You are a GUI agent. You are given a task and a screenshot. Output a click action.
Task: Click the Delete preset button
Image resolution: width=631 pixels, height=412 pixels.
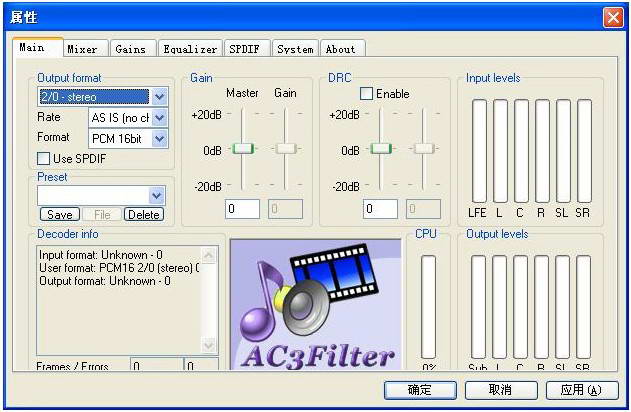144,214
